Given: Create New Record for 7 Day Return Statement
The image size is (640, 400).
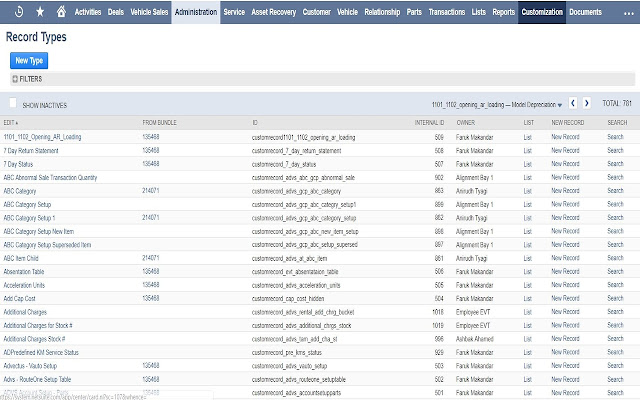Looking at the screenshot, I should pyautogui.click(x=565, y=150).
